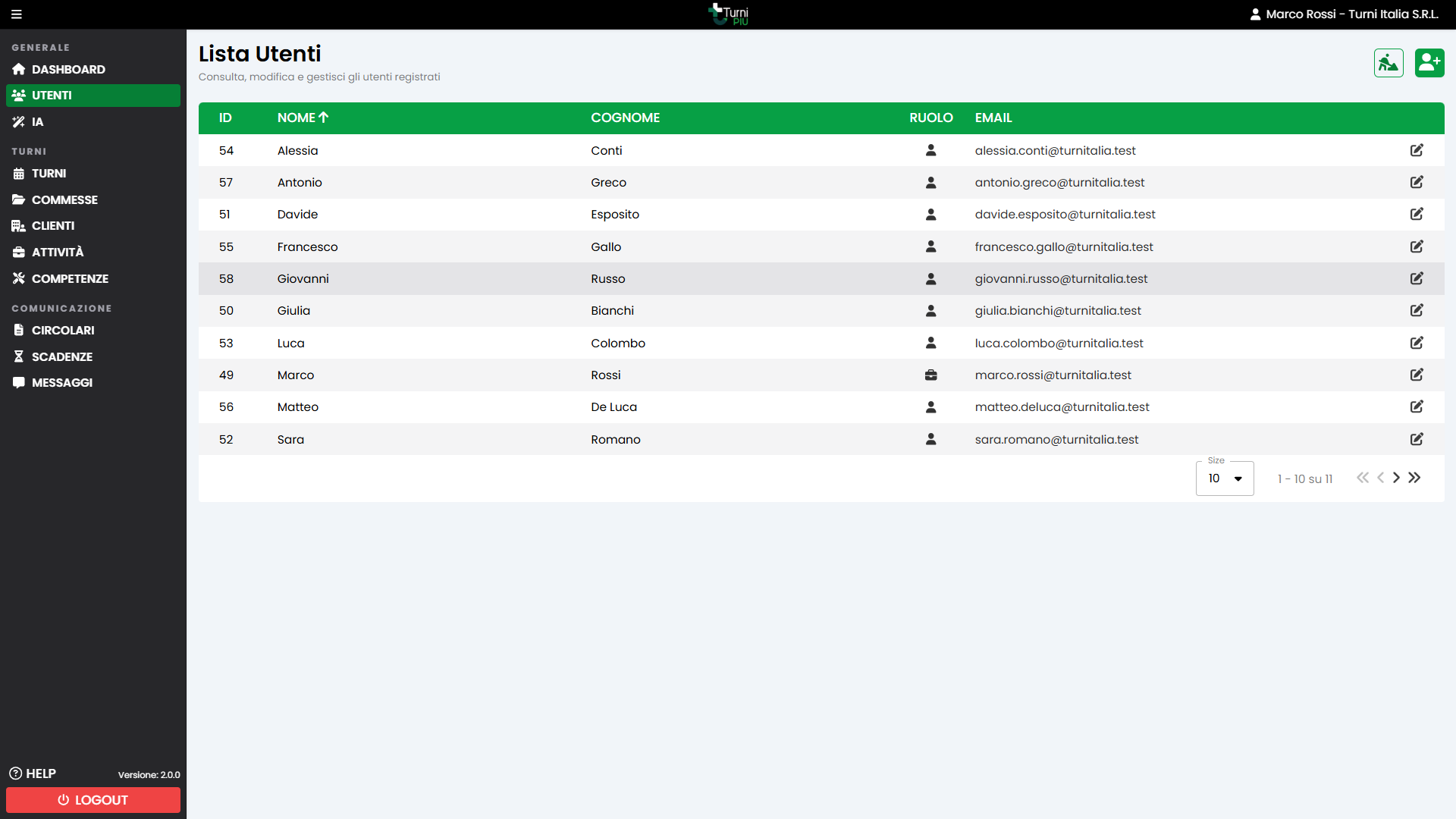The image size is (1456, 819).
Task: Edit user Alessia Conti
Action: point(1417,150)
